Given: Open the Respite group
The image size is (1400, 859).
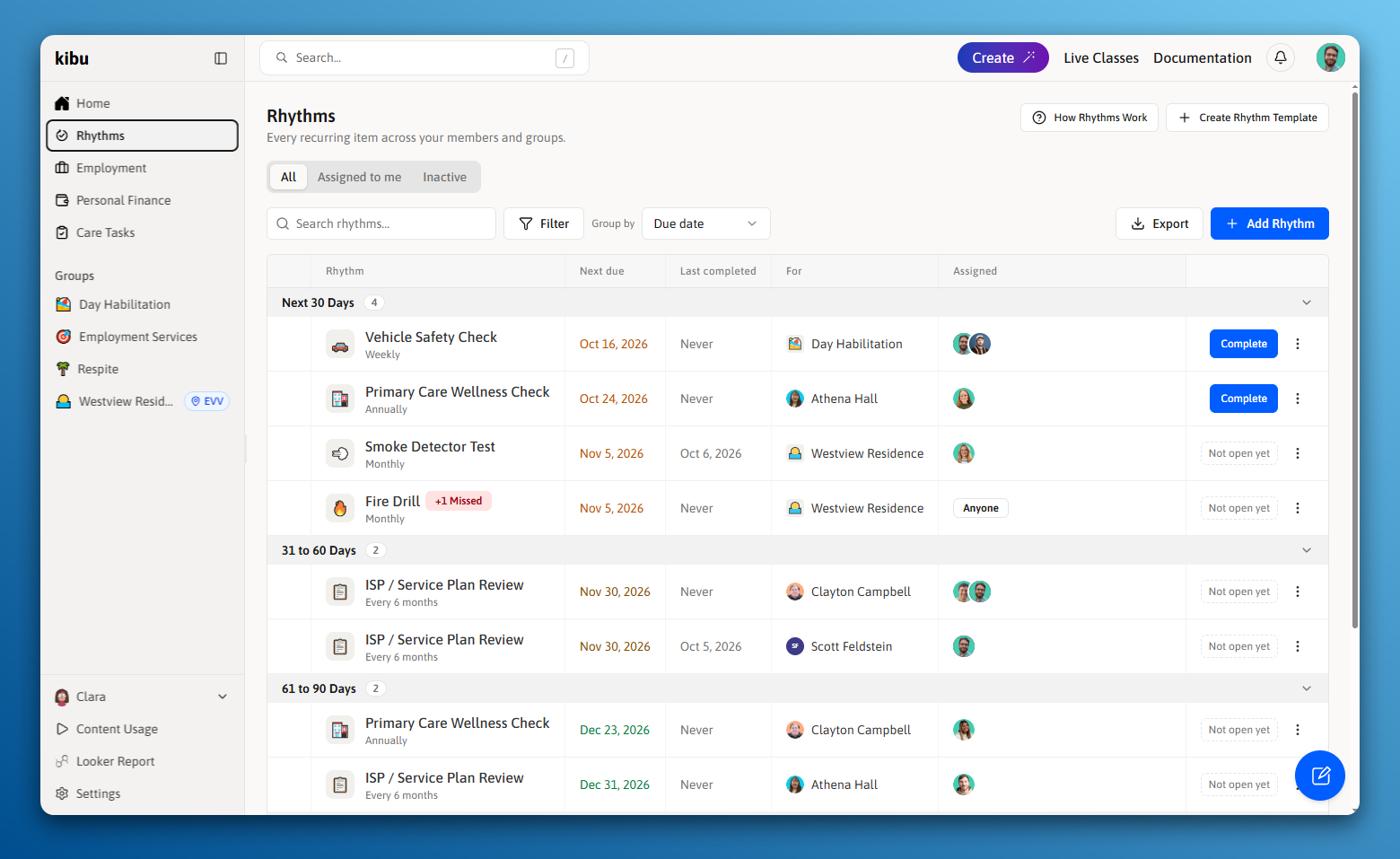Looking at the screenshot, I should click(x=142, y=369).
